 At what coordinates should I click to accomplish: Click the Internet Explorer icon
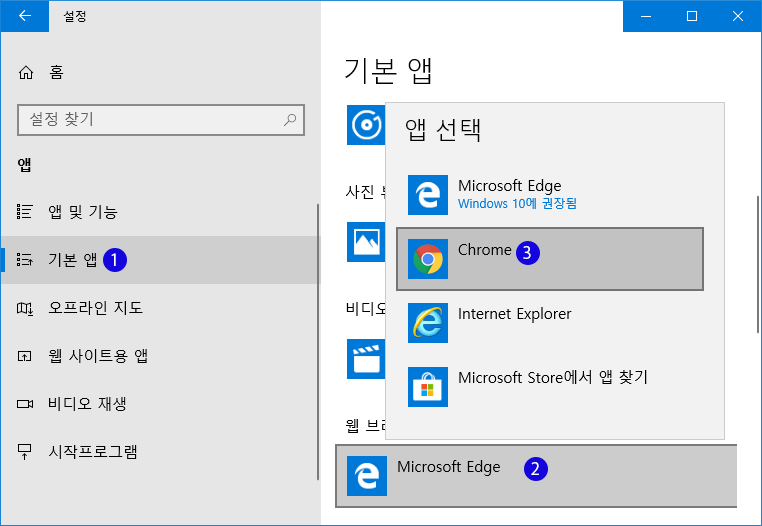coord(428,323)
